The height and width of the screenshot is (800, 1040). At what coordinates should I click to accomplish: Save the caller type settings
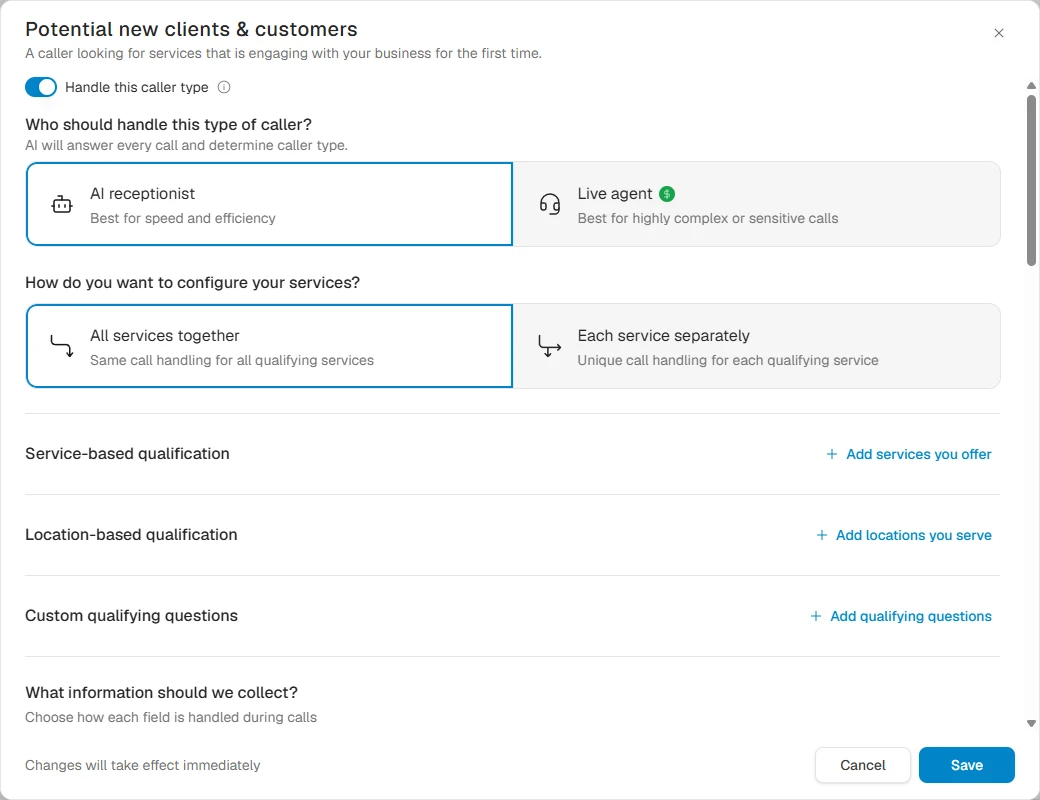coord(966,765)
